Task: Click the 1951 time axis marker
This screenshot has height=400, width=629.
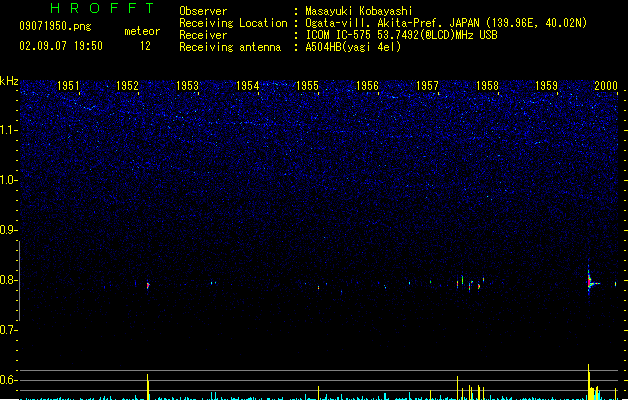Action: tap(68, 86)
